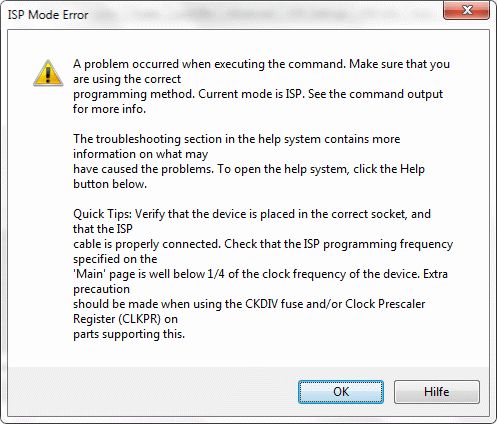Viewport: 497px width, 424px height.
Task: Click the ISP Mode Error title text
Action: [48, 15]
